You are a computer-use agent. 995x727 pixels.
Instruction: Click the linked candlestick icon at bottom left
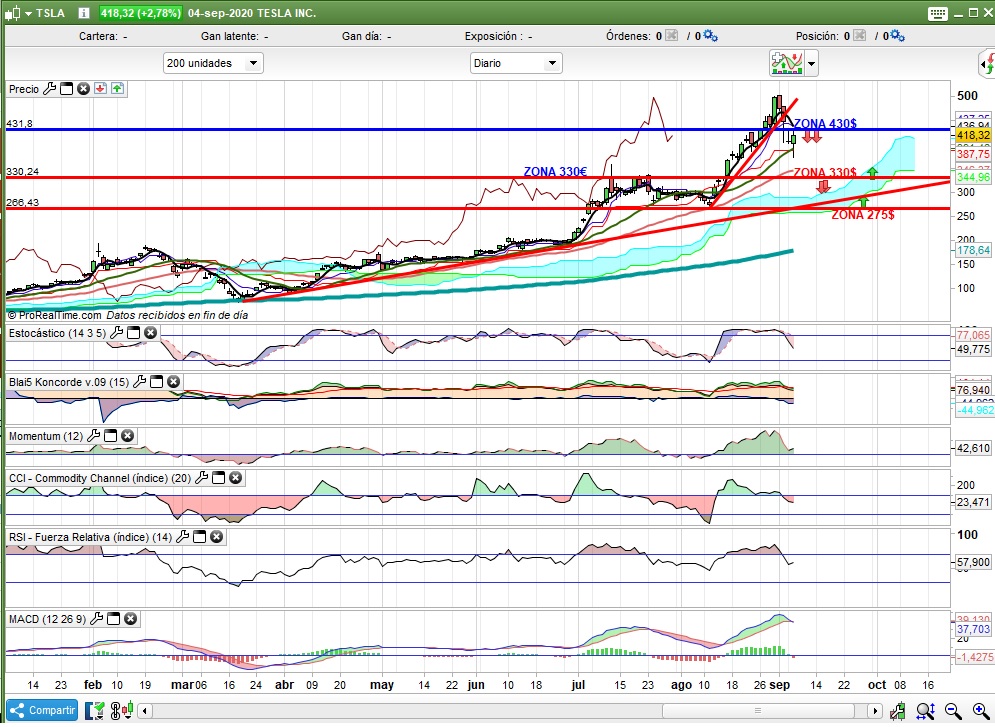click(x=122, y=711)
